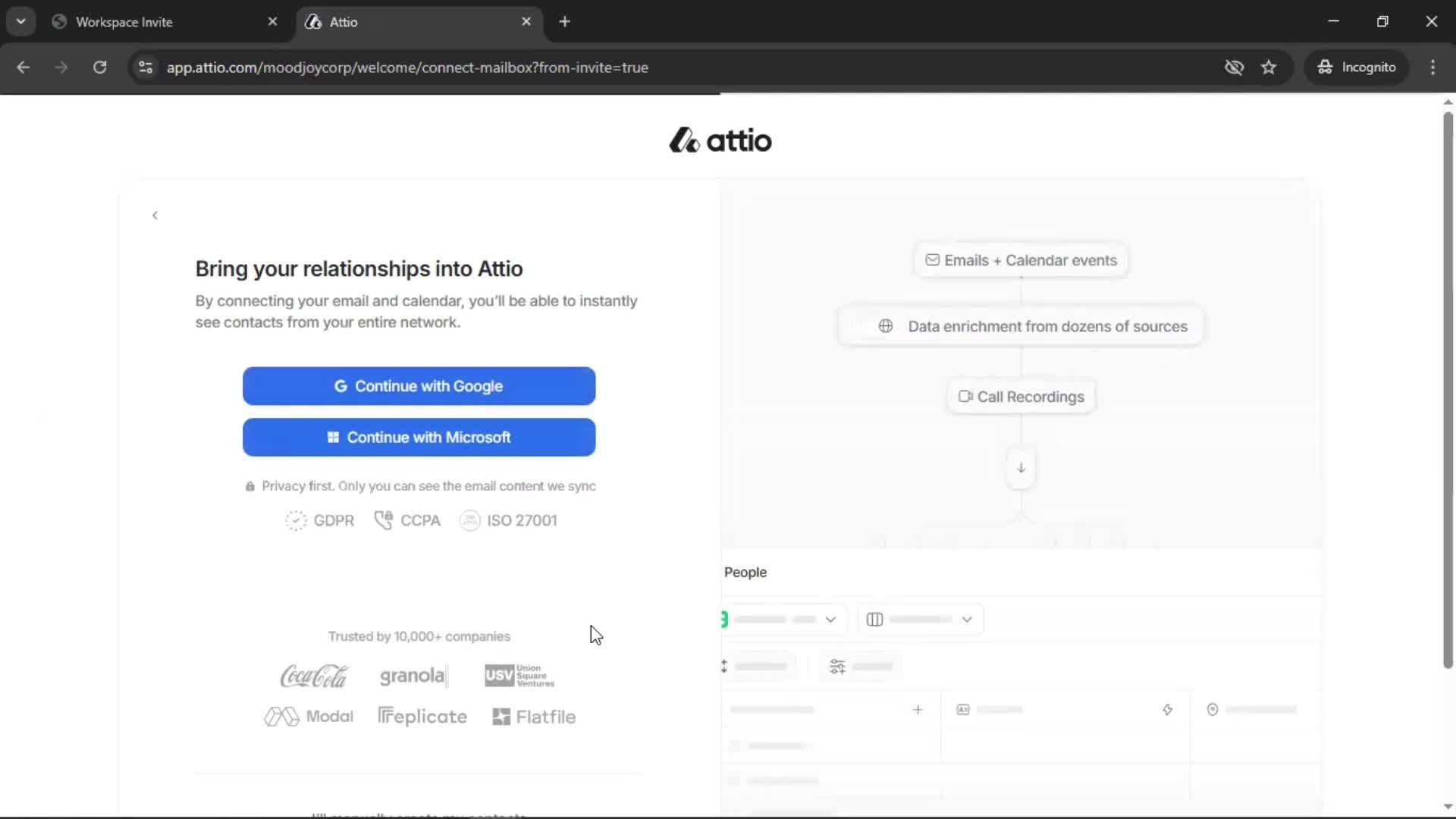Toggle third-party cookie blocking eye icon
The image size is (1456, 819).
click(1234, 67)
